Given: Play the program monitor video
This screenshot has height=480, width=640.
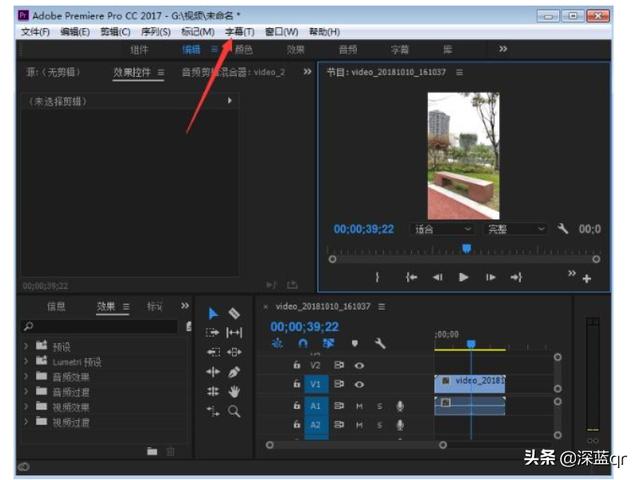Looking at the screenshot, I should 463,278.
